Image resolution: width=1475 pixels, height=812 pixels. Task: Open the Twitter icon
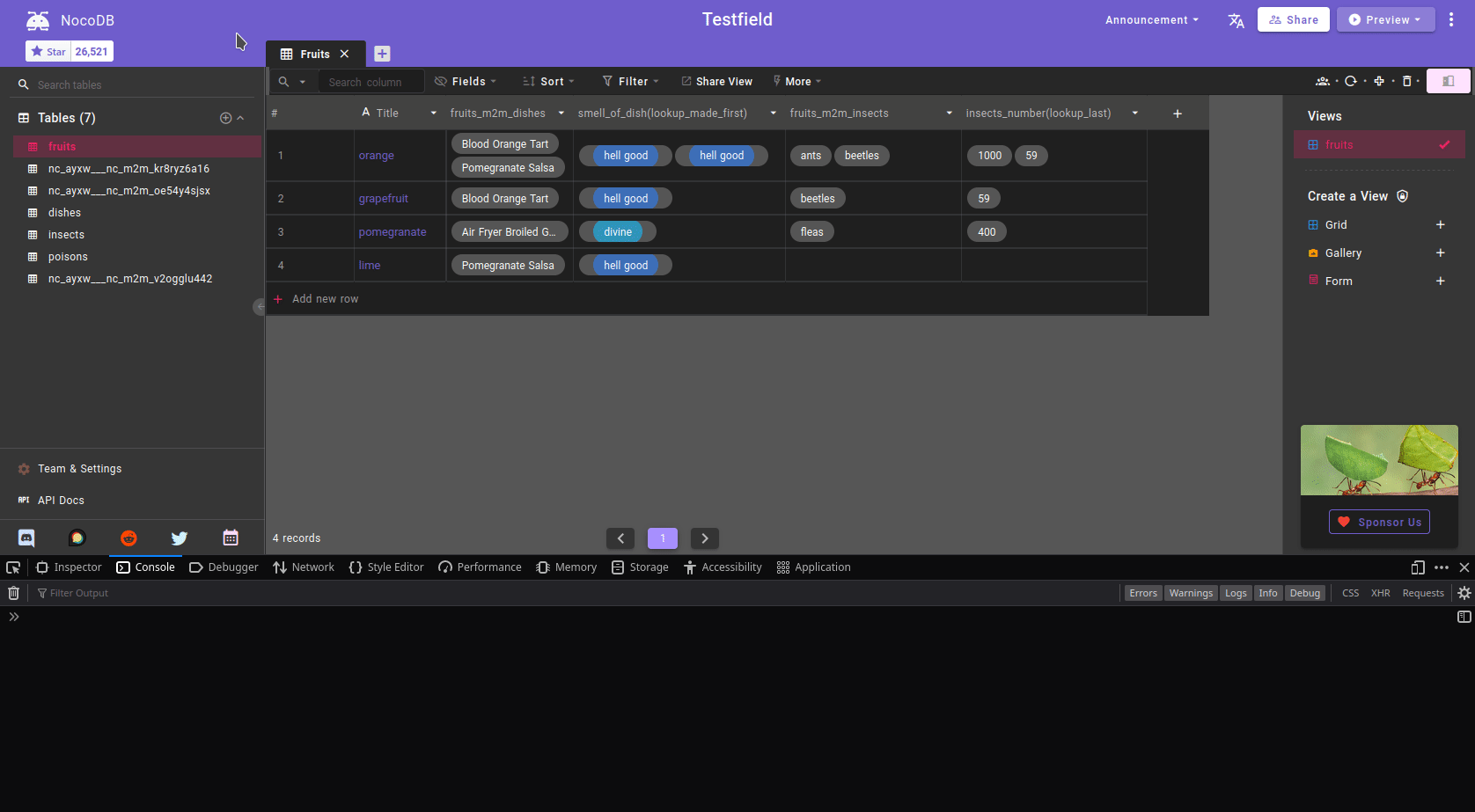click(180, 538)
